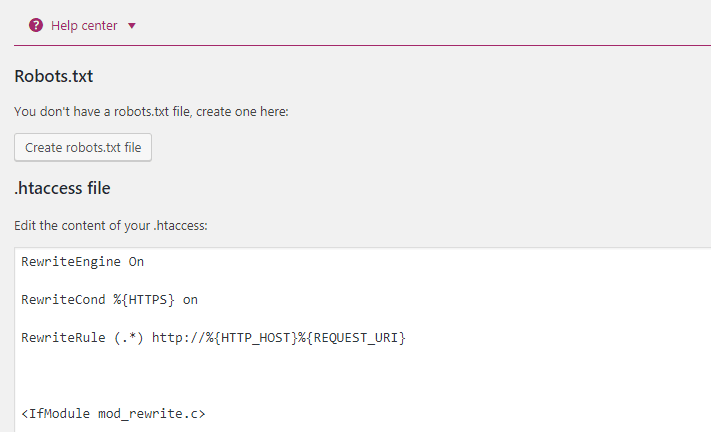Click the %{REQUEST_URI} variable in the editor
This screenshot has width=711, height=432.
(x=351, y=338)
